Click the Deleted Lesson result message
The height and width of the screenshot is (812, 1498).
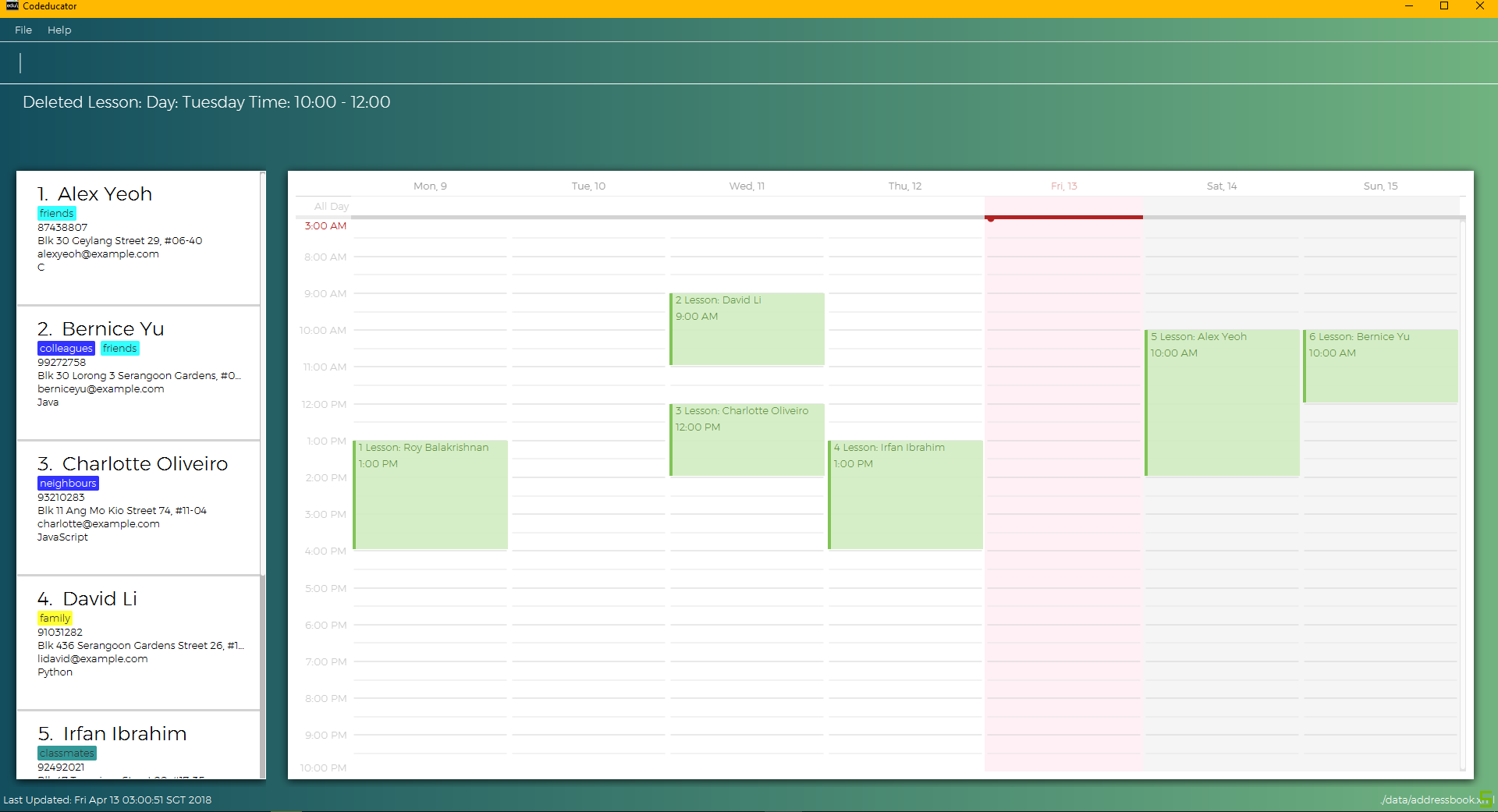tap(207, 102)
